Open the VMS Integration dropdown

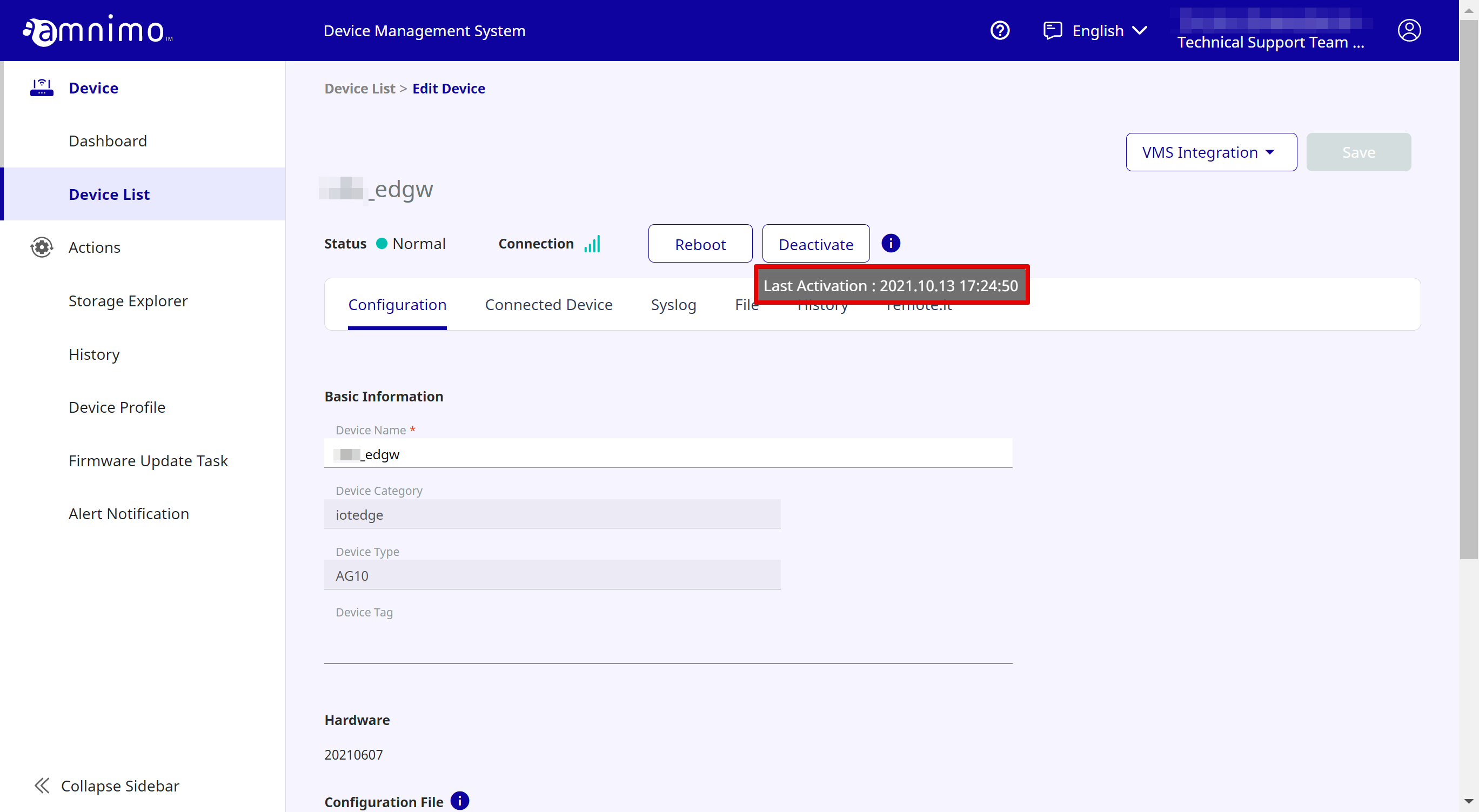pyautogui.click(x=1210, y=152)
